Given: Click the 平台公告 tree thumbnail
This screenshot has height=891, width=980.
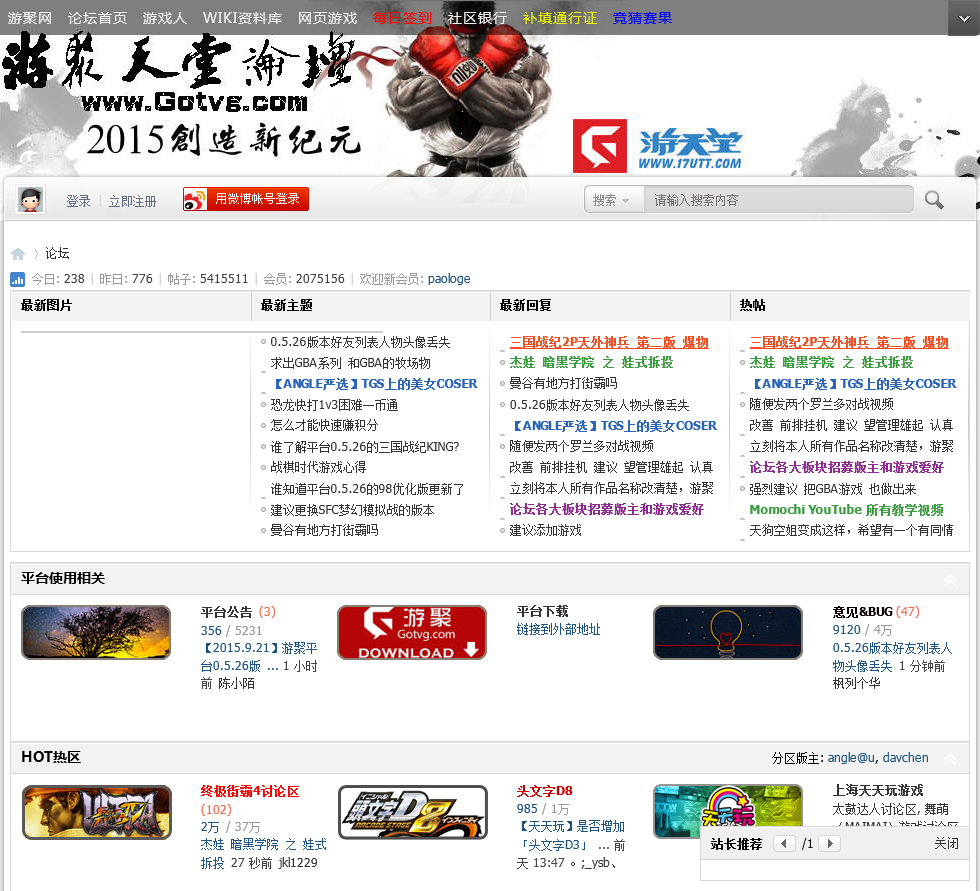Looking at the screenshot, I should pos(96,632).
